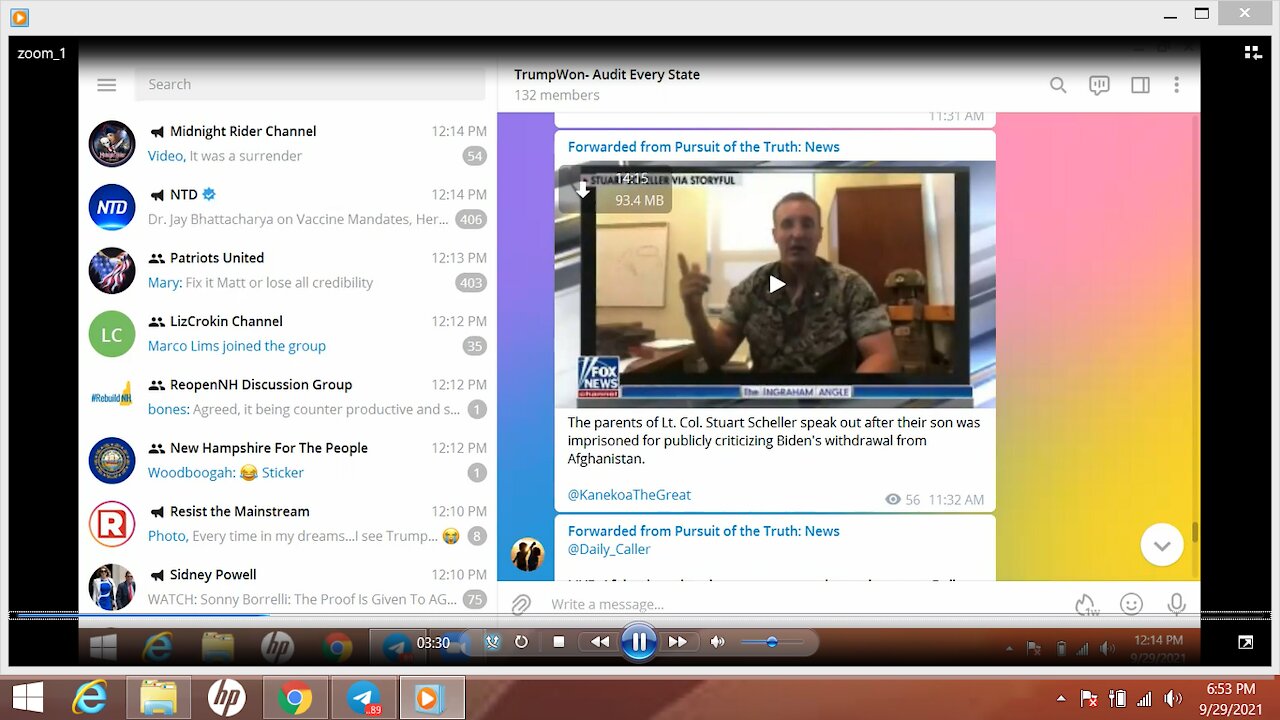Open New Hampshire For The People chat
This screenshot has width=1280, height=720.
pyautogui.click(x=288, y=460)
